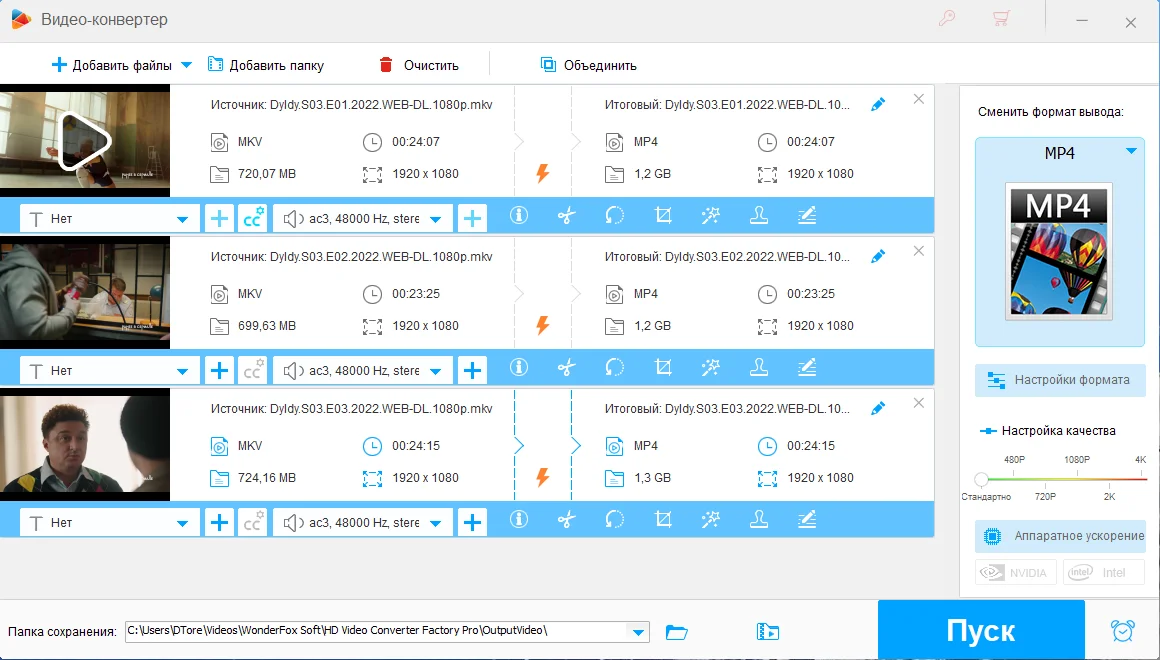Open the metadata editor icon for E02

pyautogui.click(x=807, y=367)
